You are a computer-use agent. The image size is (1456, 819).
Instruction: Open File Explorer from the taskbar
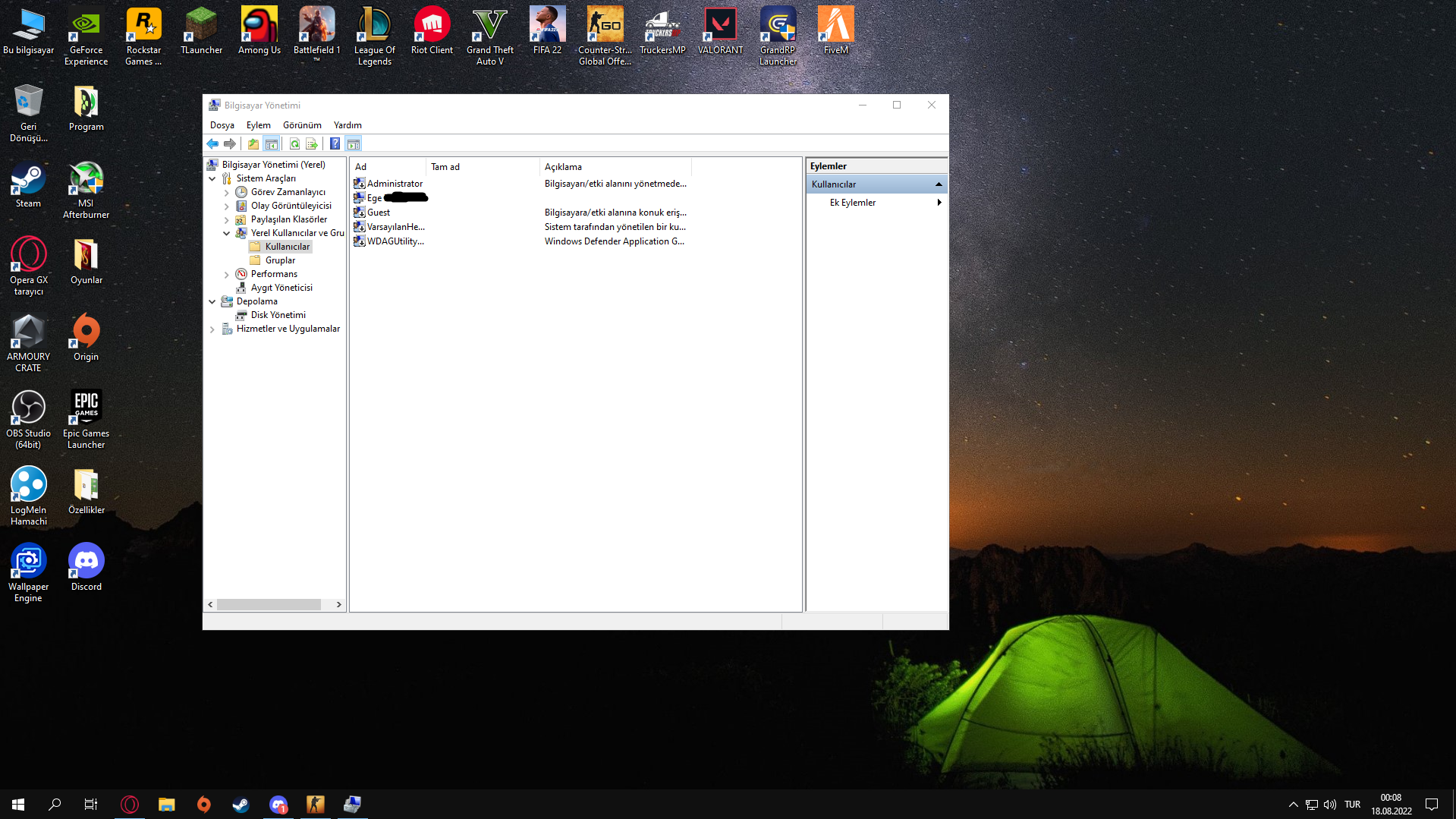pyautogui.click(x=167, y=805)
